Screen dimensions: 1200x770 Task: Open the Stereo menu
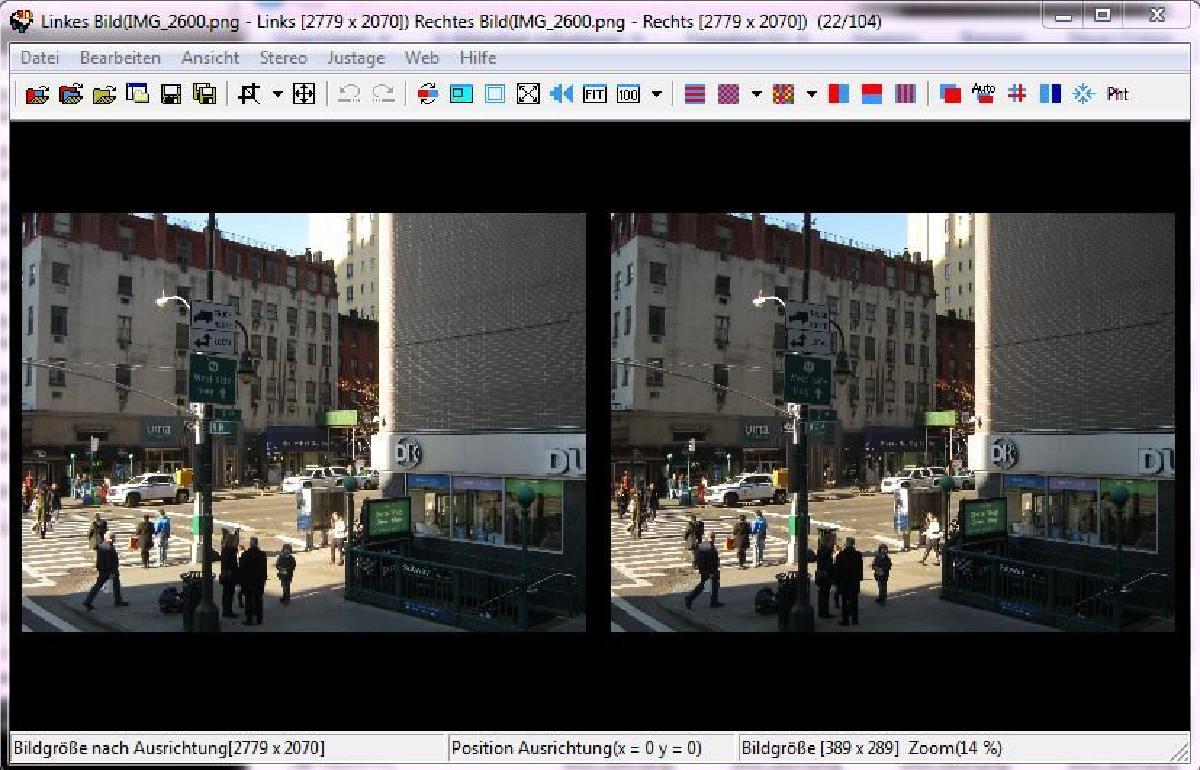pos(283,58)
